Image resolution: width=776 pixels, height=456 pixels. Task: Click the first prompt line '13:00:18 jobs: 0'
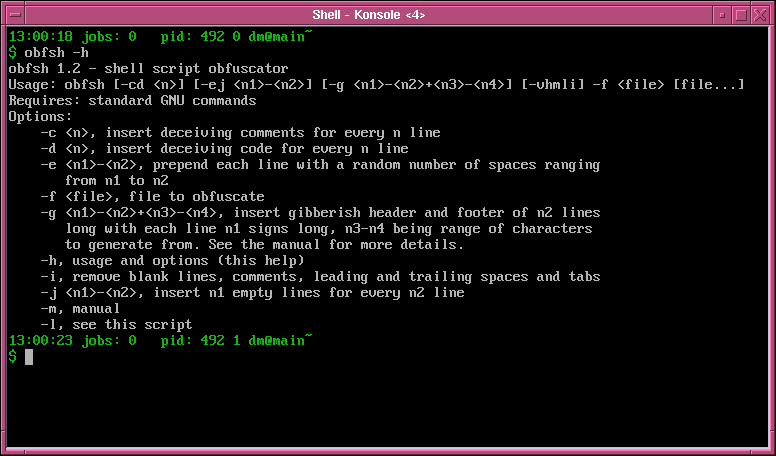[x=72, y=36]
